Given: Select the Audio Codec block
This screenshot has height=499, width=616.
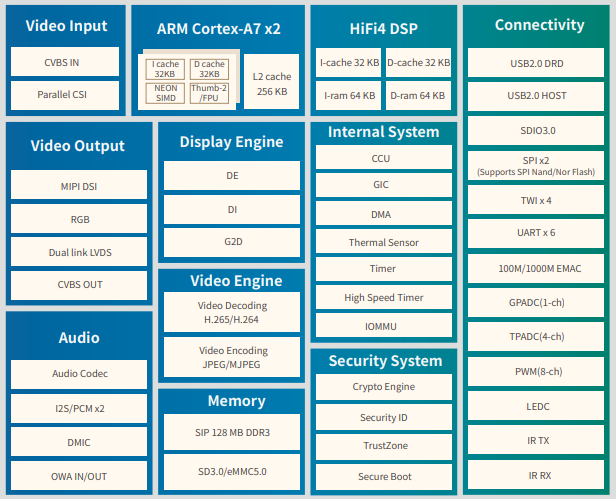Looking at the screenshot, I should [78, 374].
